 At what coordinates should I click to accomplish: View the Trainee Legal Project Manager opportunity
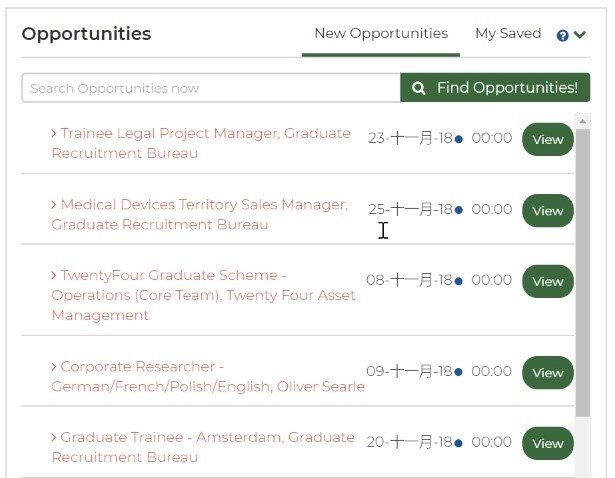pos(547,140)
